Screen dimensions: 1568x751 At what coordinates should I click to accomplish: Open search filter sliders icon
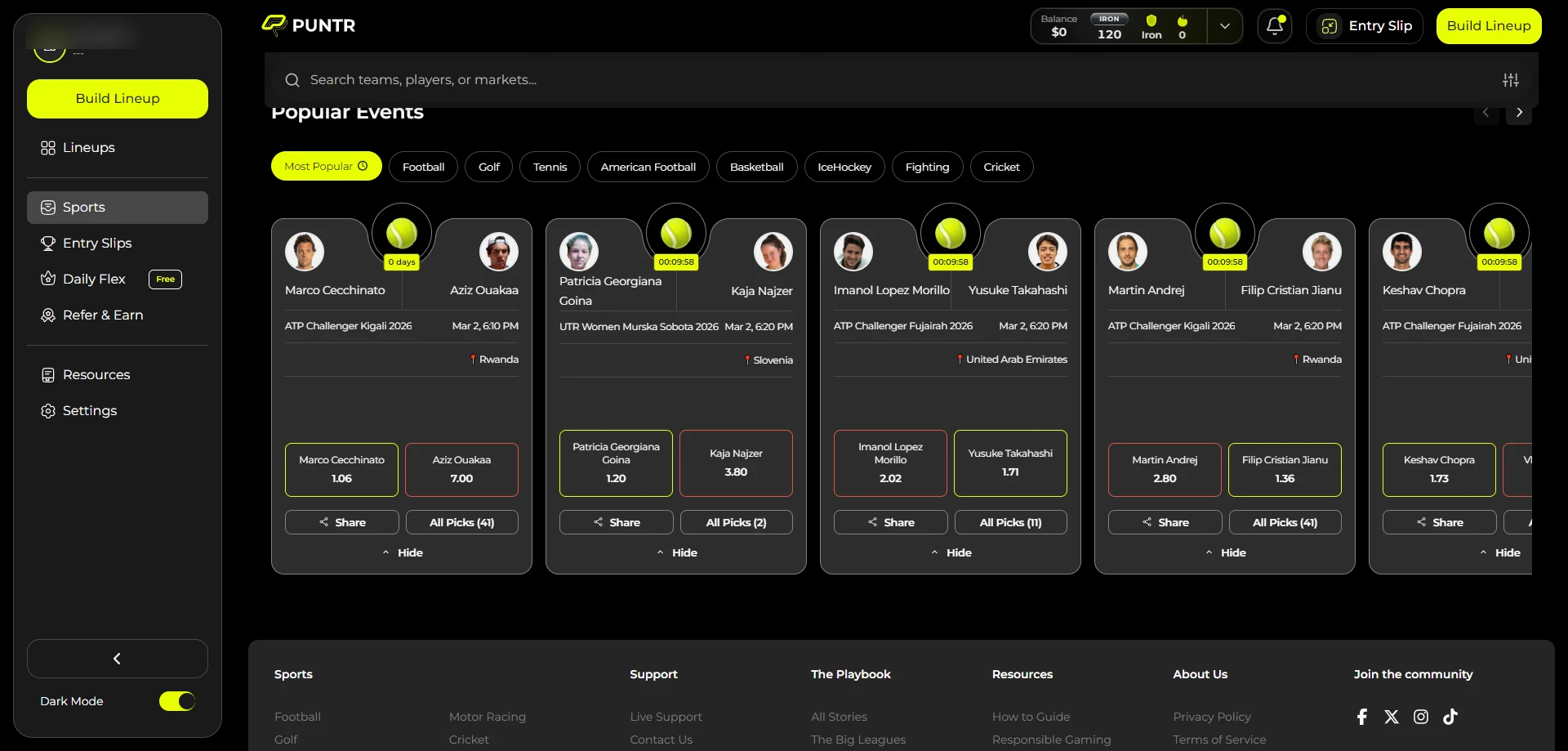click(x=1511, y=80)
